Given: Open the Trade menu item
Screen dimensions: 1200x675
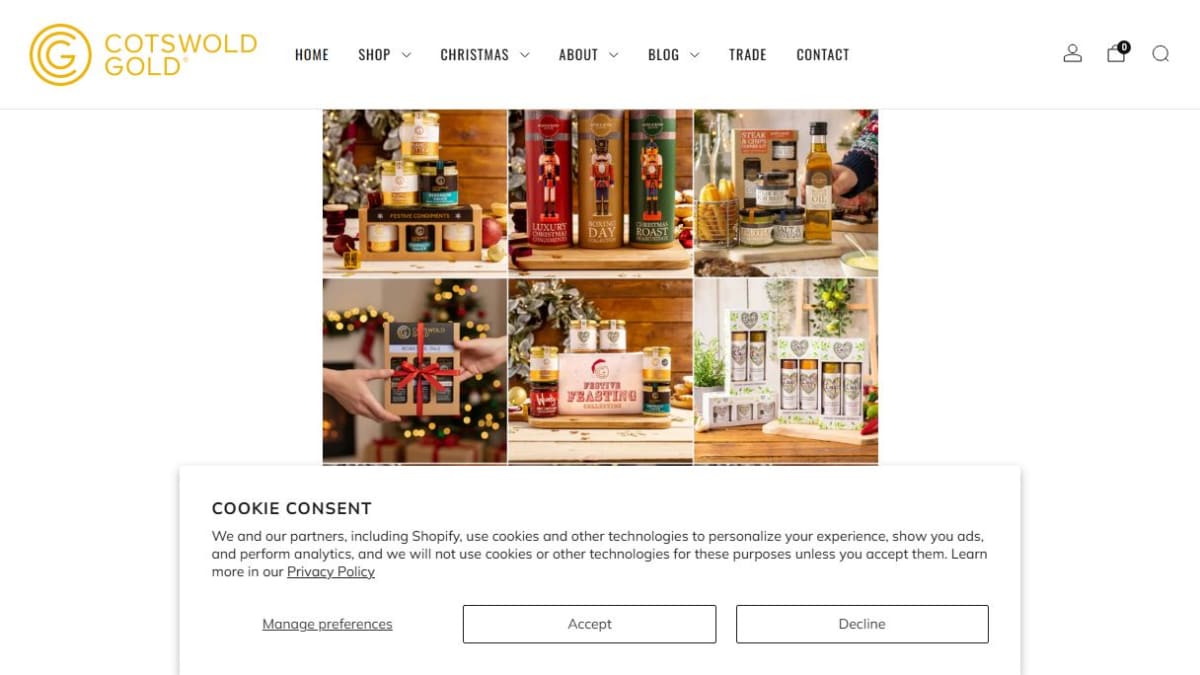Looking at the screenshot, I should (747, 55).
